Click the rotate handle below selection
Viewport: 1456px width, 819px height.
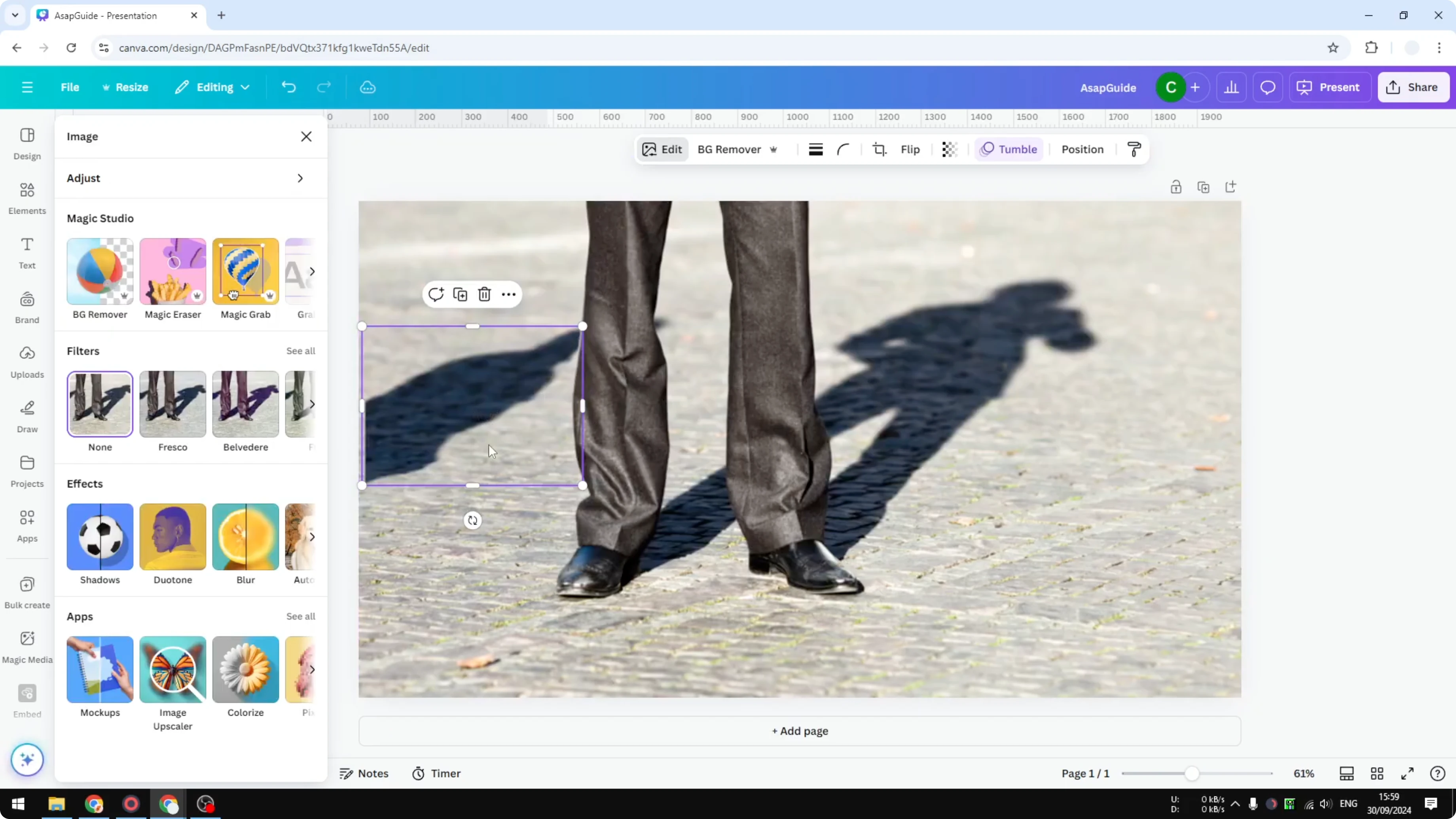pyautogui.click(x=472, y=520)
